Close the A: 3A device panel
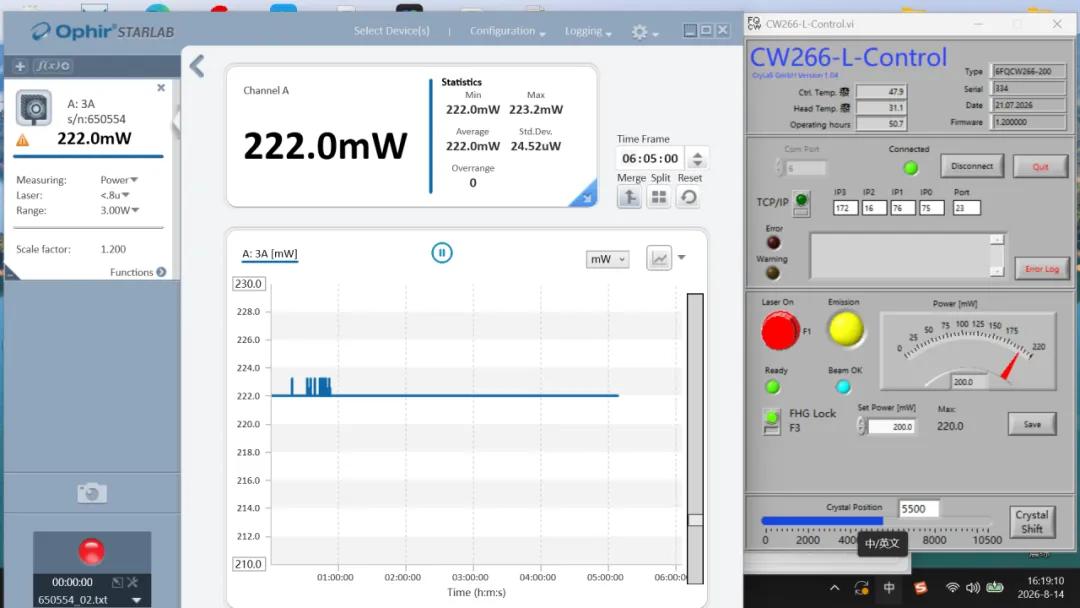 pos(160,87)
